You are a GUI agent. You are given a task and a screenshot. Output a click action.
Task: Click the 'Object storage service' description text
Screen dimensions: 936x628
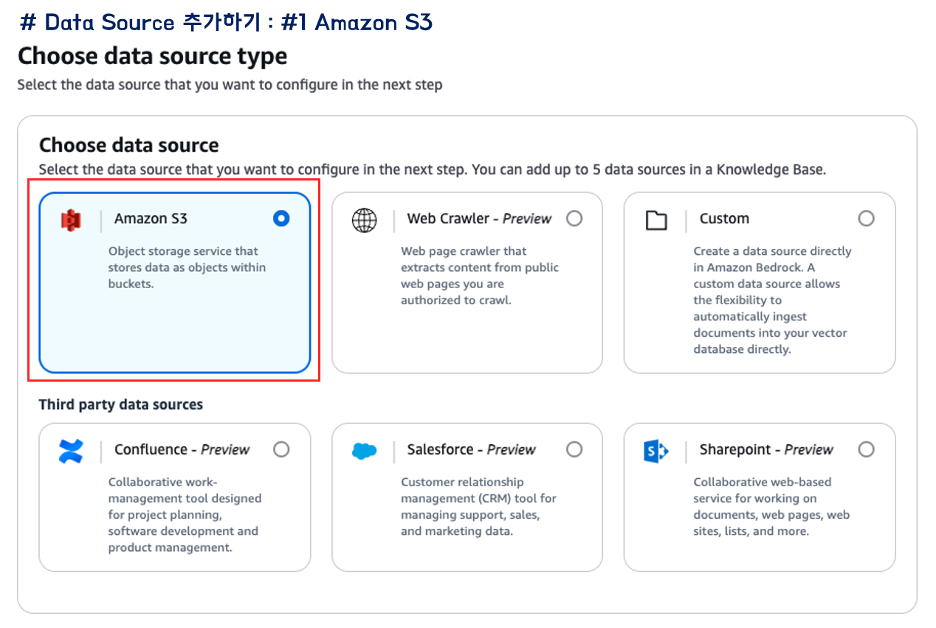(187, 267)
